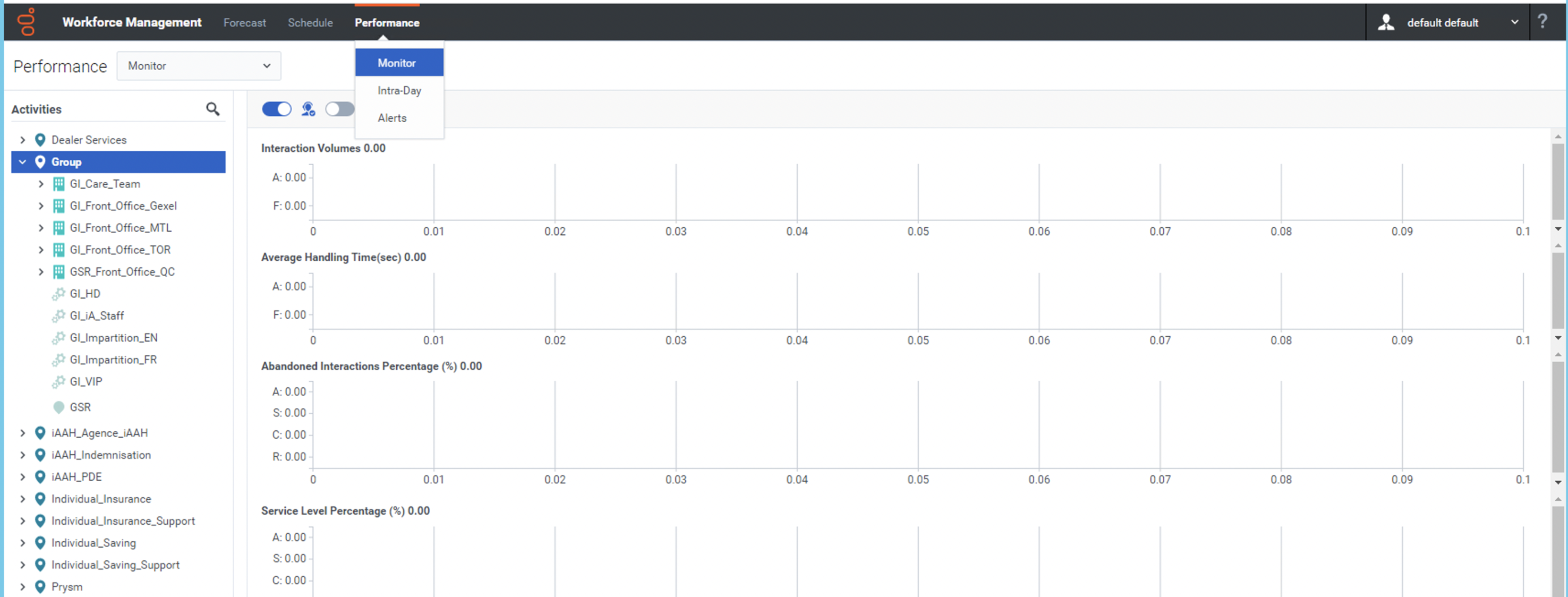Click the Performance menu tab
This screenshot has width=1568, height=597.
[x=387, y=22]
